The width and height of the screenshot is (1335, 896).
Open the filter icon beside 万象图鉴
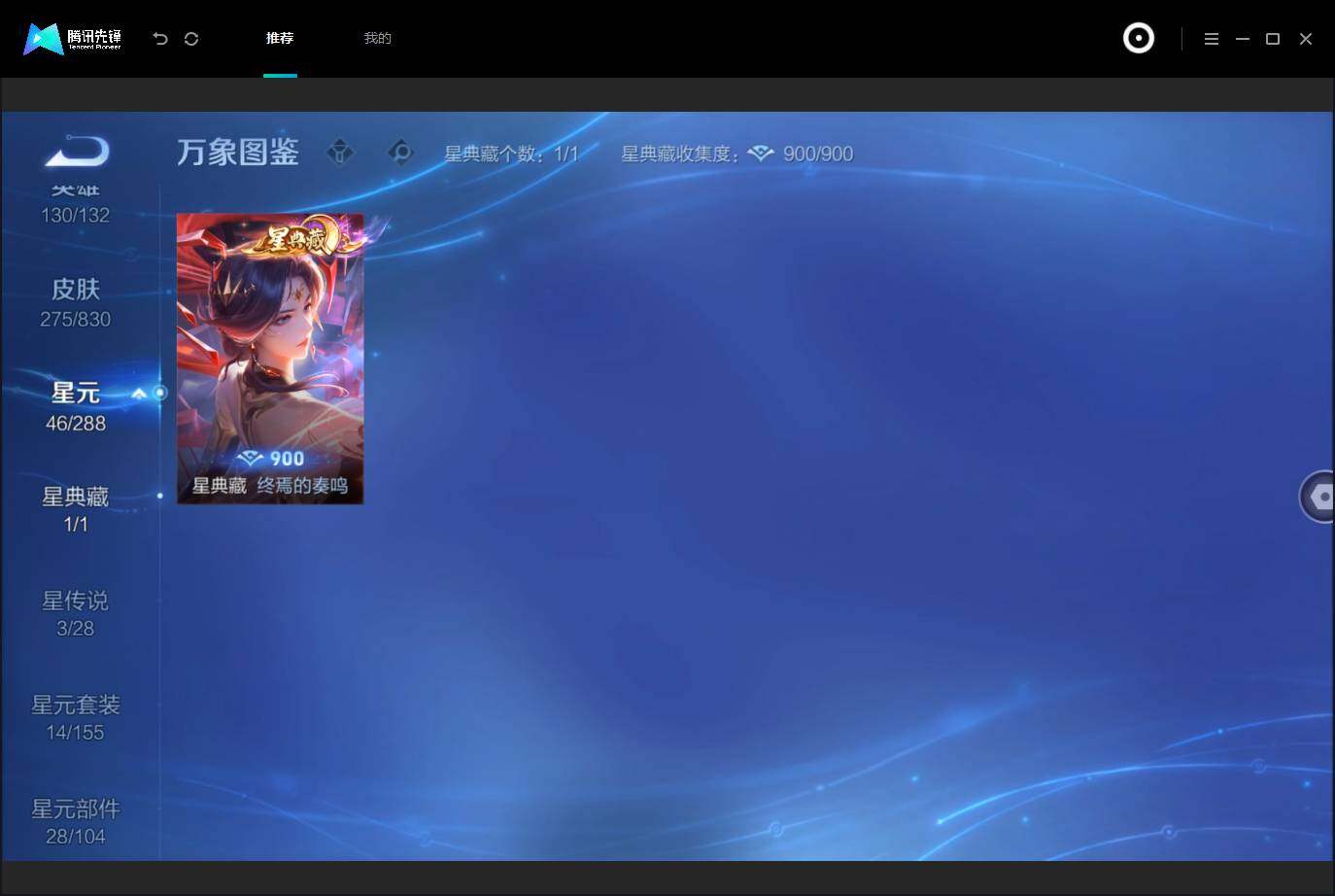point(340,153)
